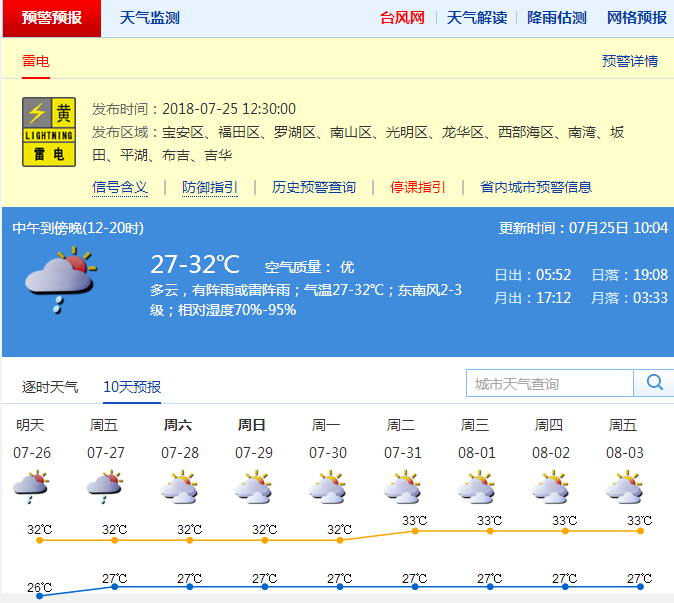Select the 雷电 warning tab
Screen dimensions: 674x603
pyautogui.click(x=36, y=61)
